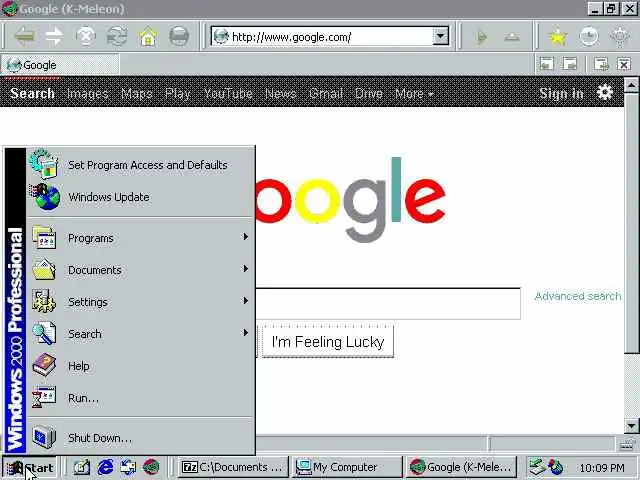Open the Bookmarks star icon
Image resolution: width=640 pixels, height=480 pixels.
(x=558, y=37)
